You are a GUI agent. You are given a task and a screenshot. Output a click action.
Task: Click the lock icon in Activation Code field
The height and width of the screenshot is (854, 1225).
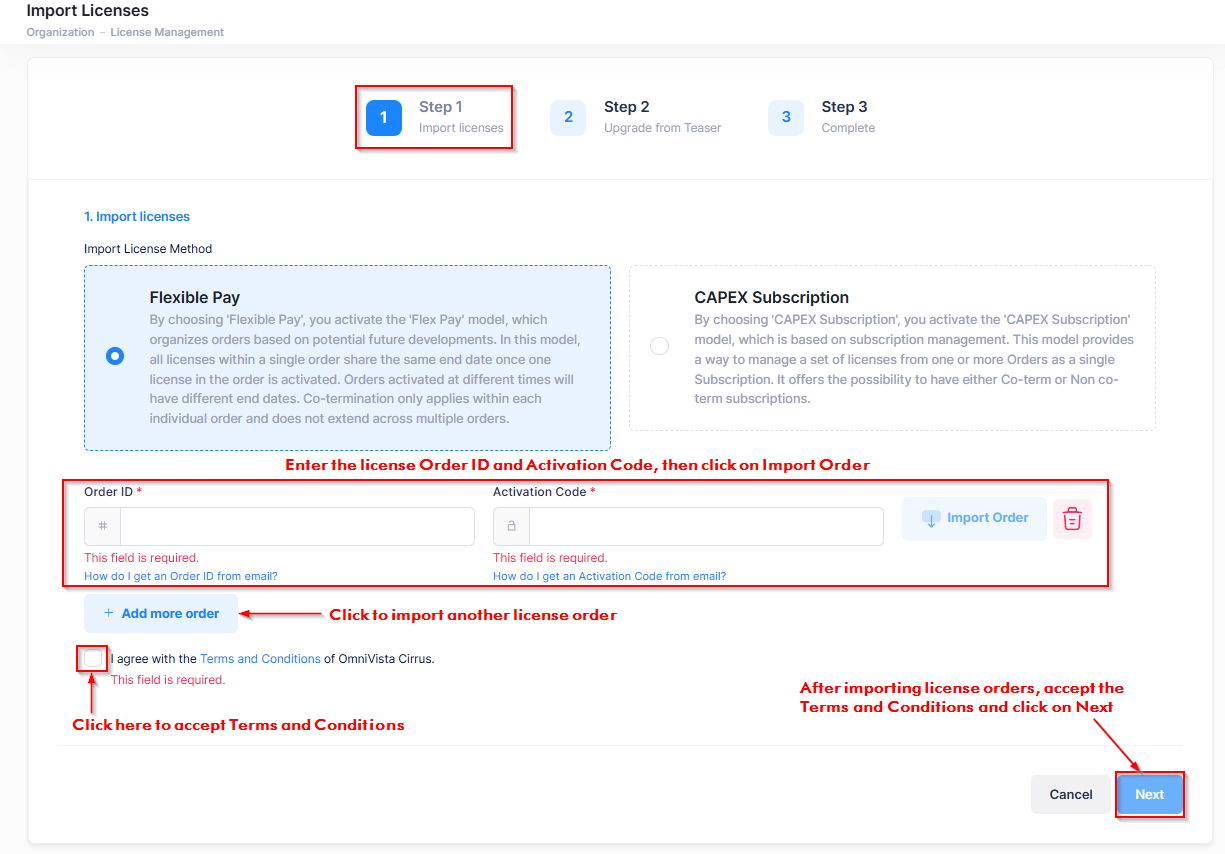(511, 526)
